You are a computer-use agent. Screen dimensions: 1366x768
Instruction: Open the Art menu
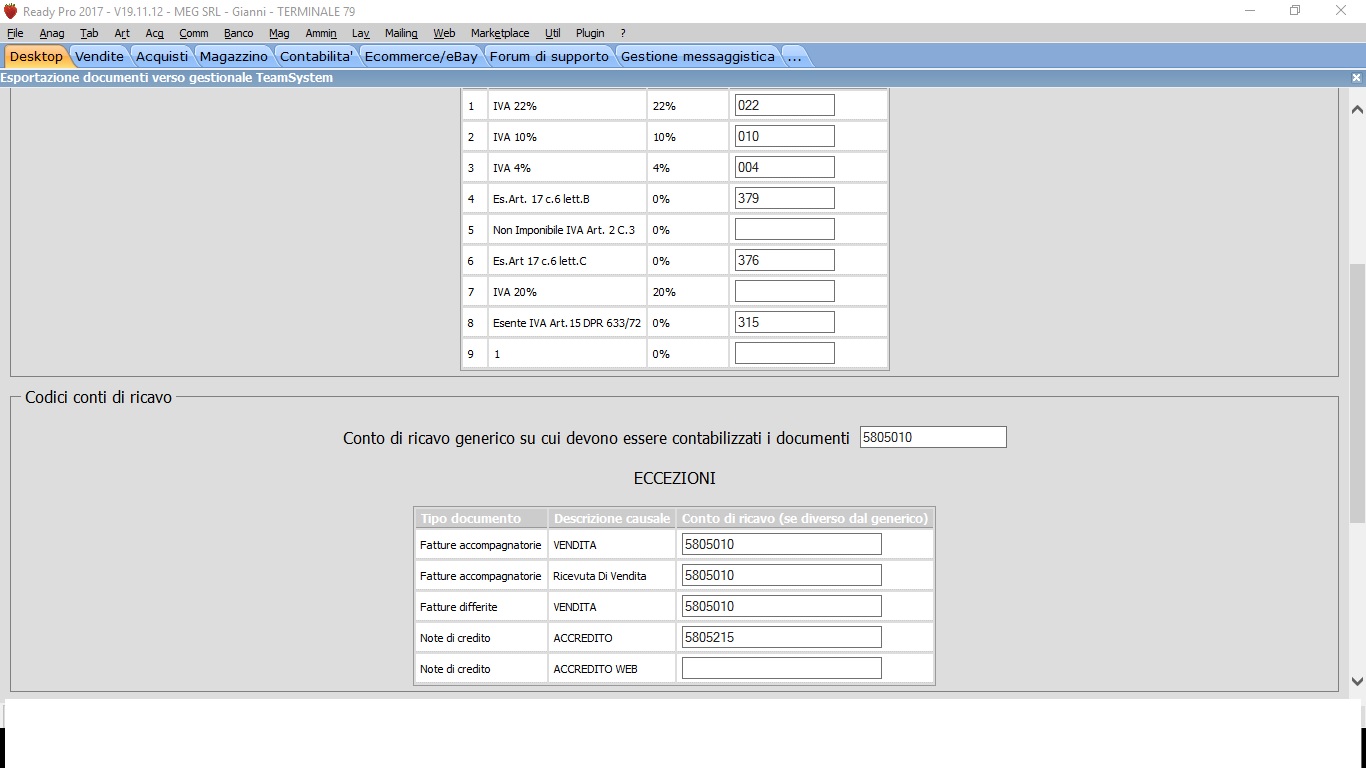(x=122, y=33)
